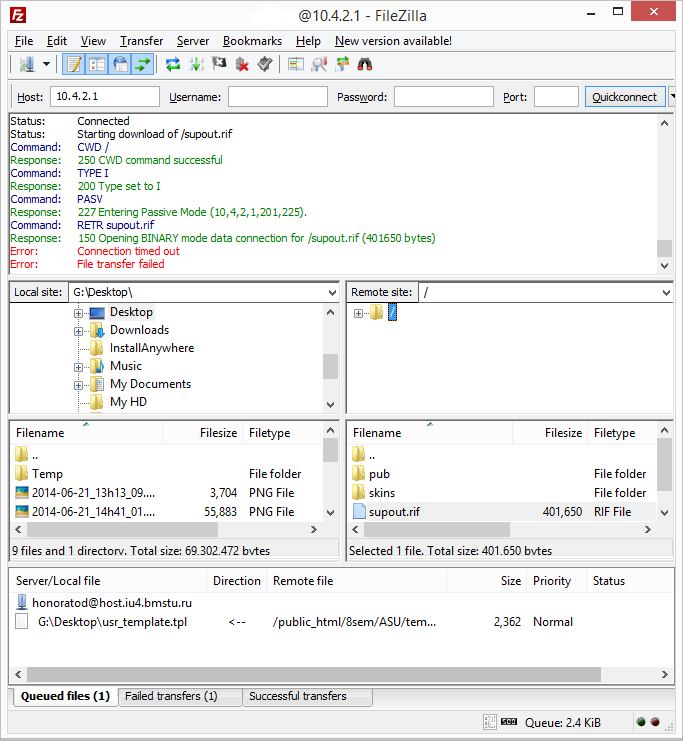Click the Quickconnect button
The image size is (683, 741).
[x=624, y=96]
